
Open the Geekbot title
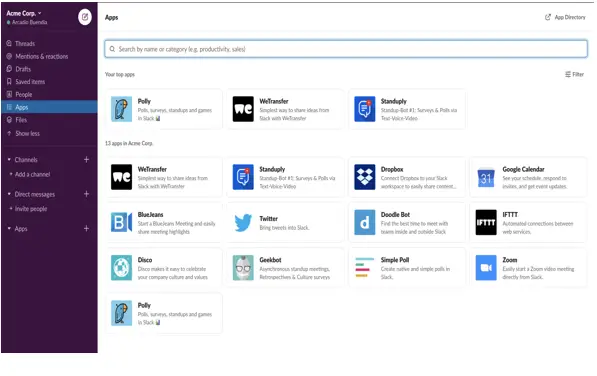(270, 260)
